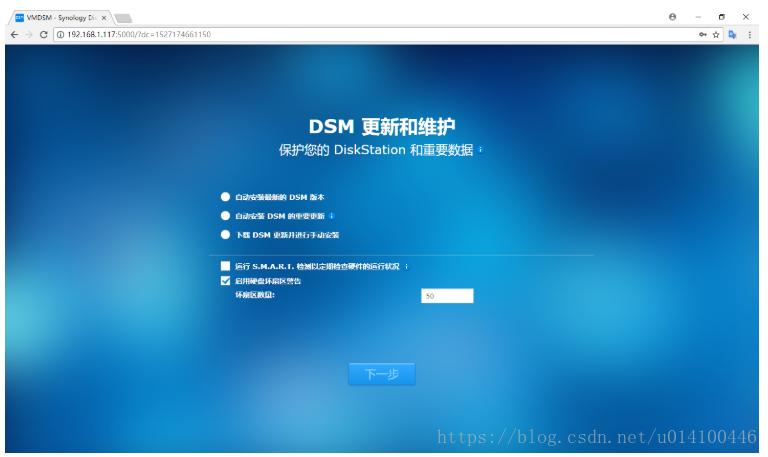Image resolution: width=768 pixels, height=457 pixels.
Task: Reload the DSM setup page
Action: (x=44, y=35)
